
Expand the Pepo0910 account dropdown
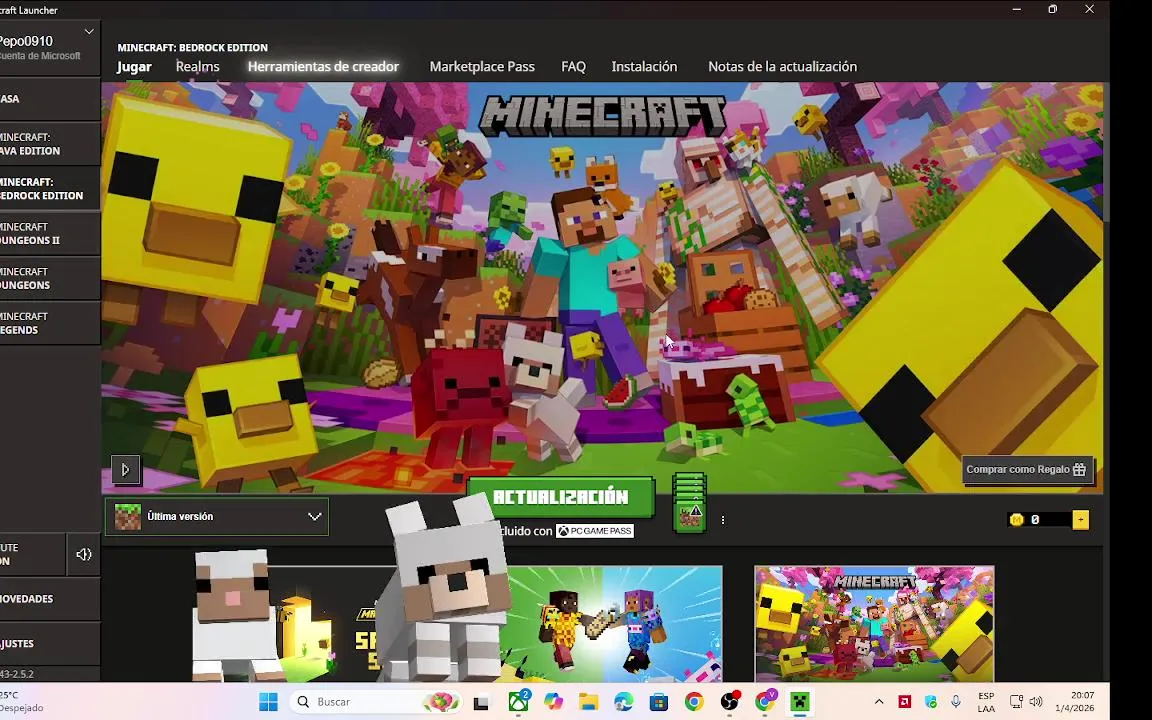pyautogui.click(x=89, y=32)
